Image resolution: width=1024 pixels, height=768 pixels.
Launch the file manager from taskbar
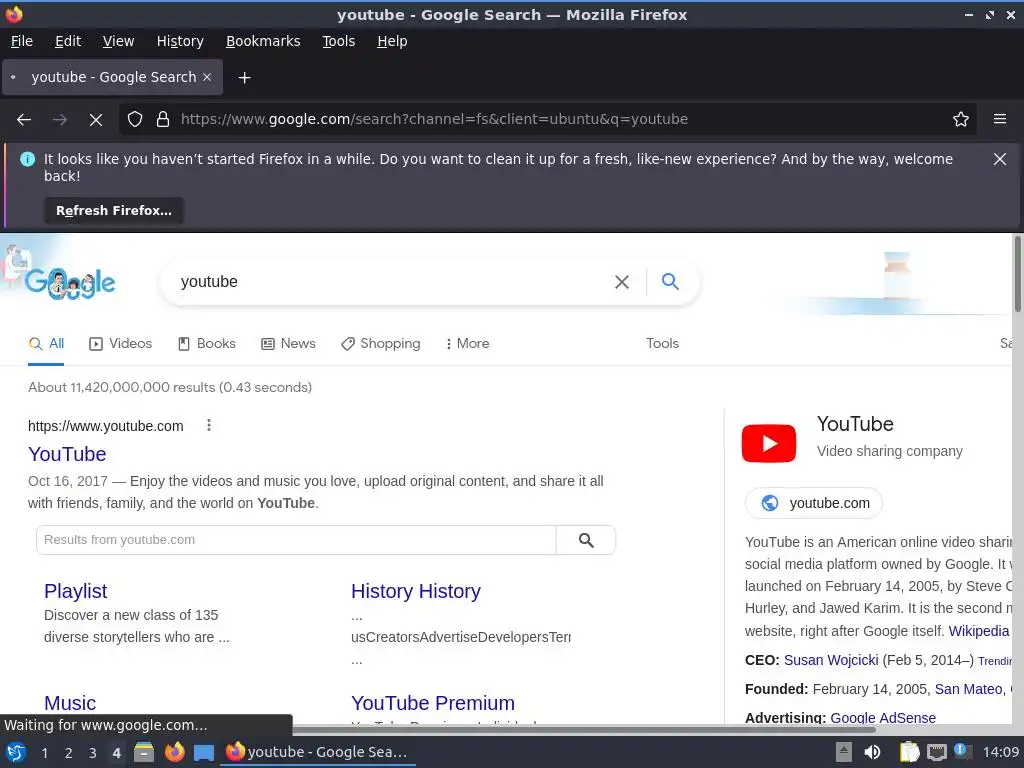pos(144,752)
